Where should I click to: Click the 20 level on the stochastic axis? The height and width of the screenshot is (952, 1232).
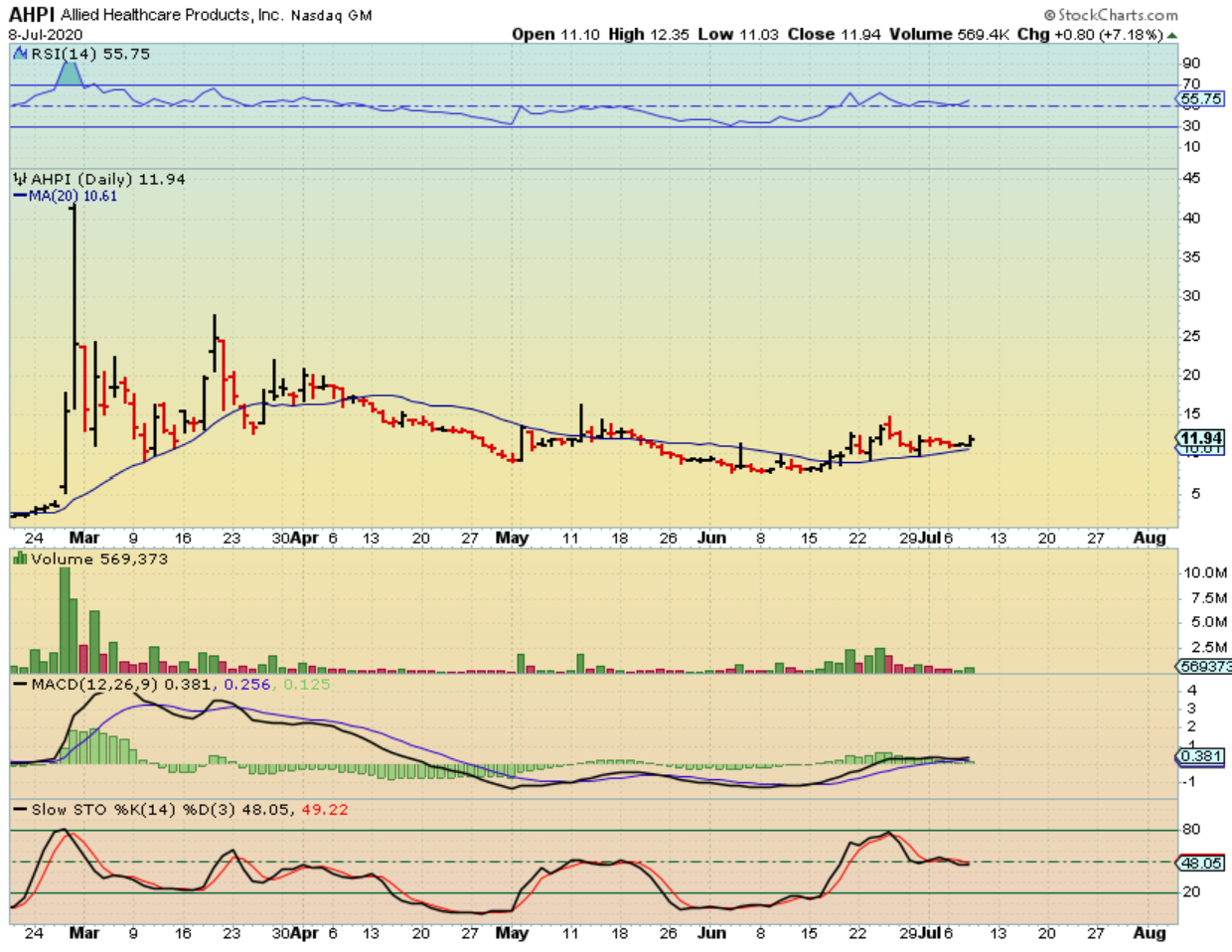pos(1191,892)
